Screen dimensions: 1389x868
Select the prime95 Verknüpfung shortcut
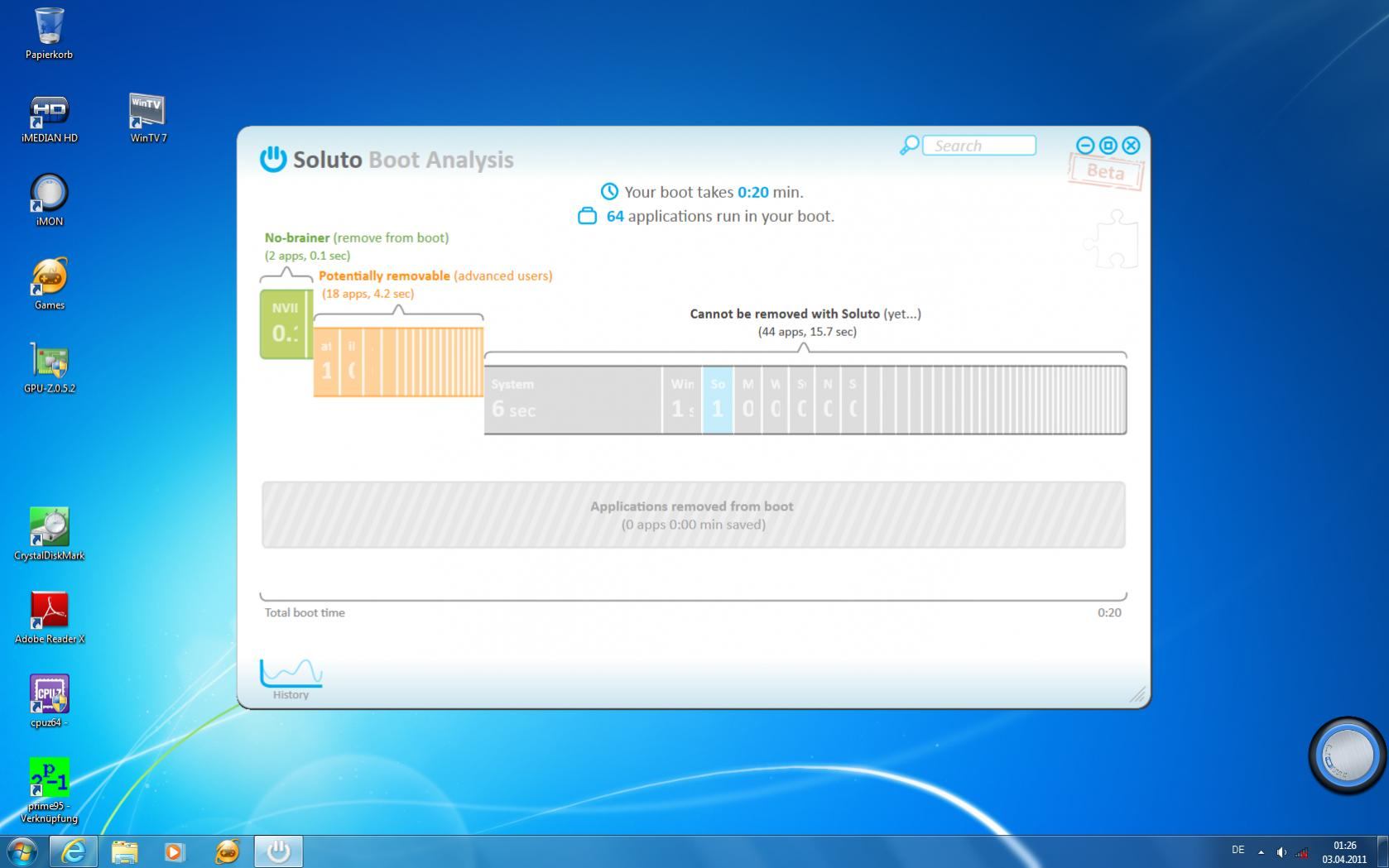coord(49,791)
